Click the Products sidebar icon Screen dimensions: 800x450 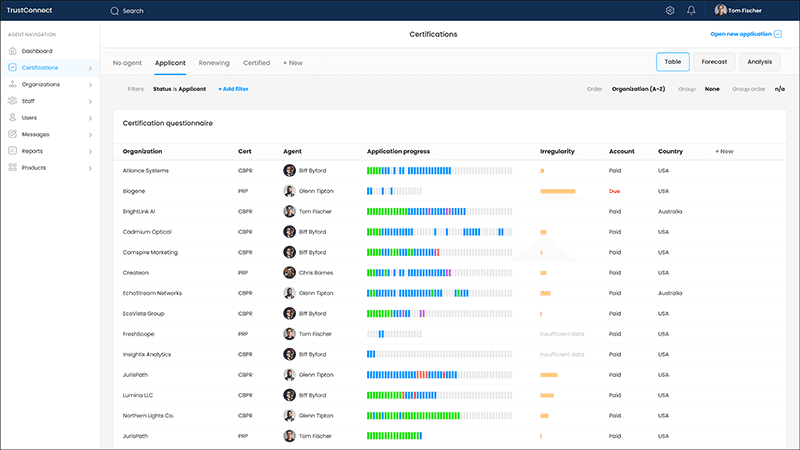[13, 167]
